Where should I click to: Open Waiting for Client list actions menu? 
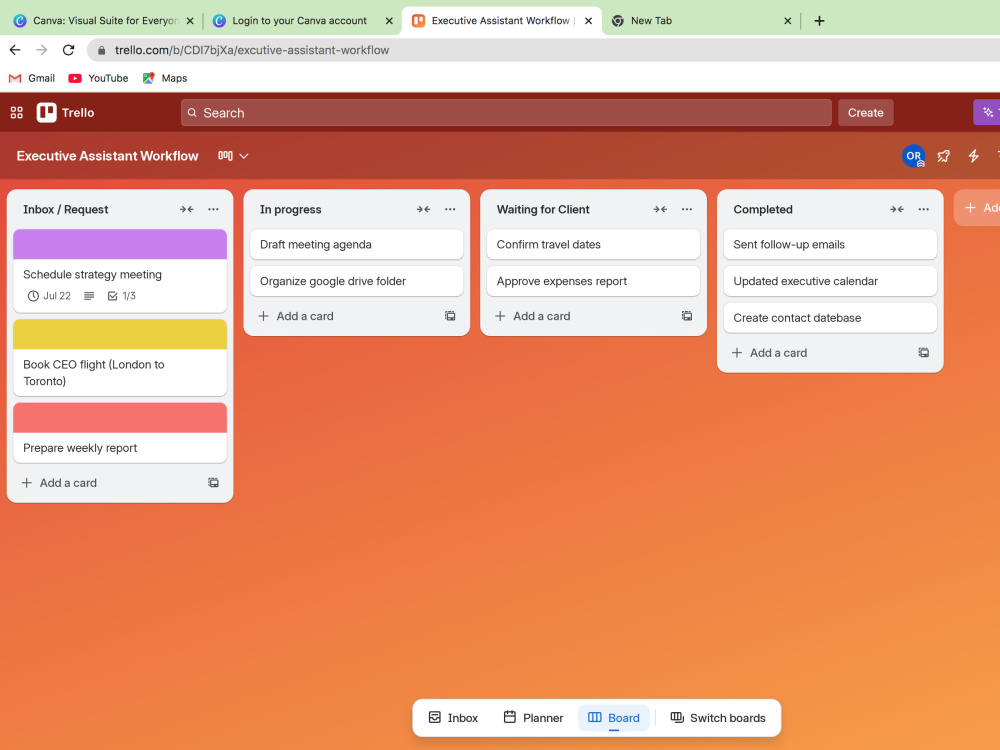coord(687,209)
